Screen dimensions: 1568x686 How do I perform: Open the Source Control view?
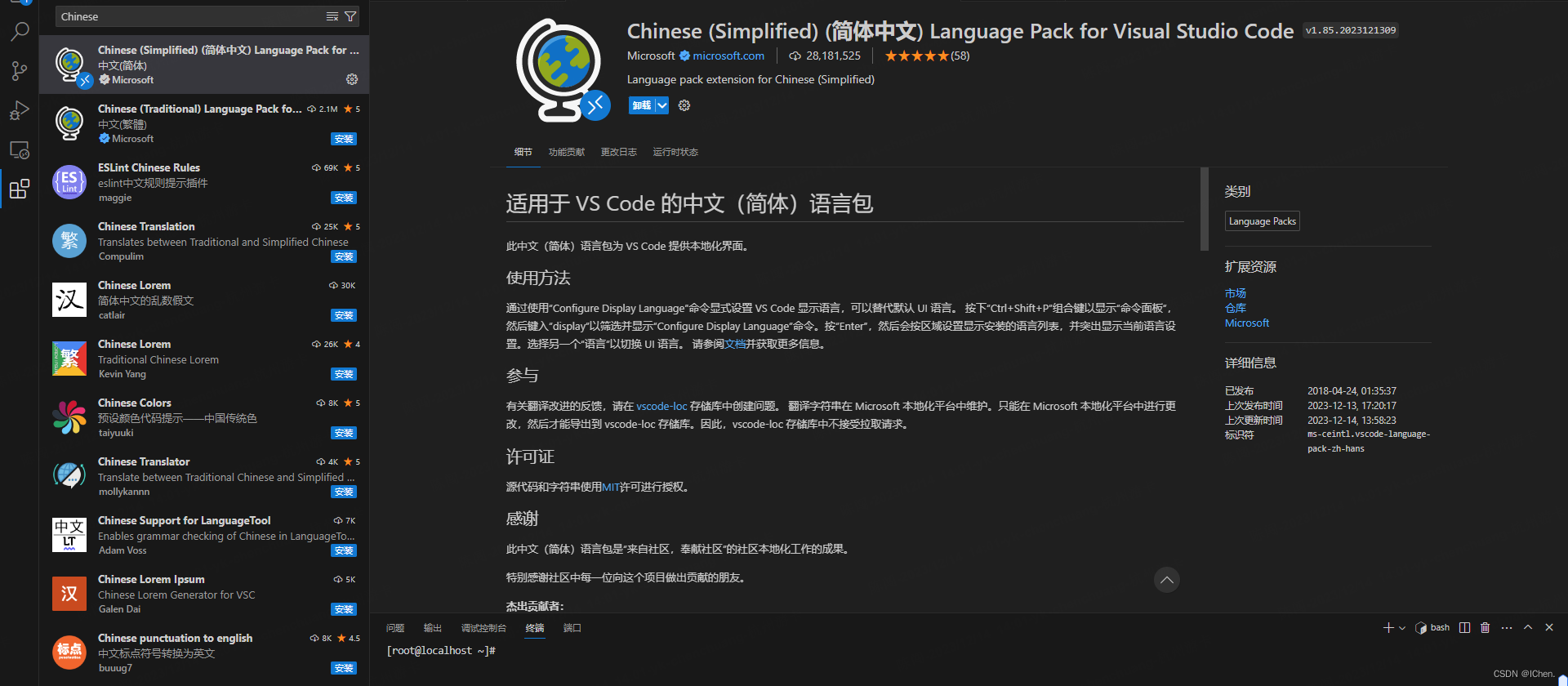[x=20, y=71]
